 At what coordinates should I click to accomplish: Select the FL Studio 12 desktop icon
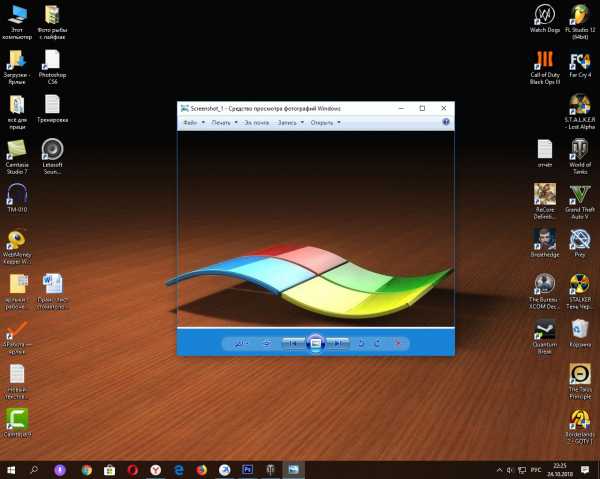pyautogui.click(x=579, y=17)
